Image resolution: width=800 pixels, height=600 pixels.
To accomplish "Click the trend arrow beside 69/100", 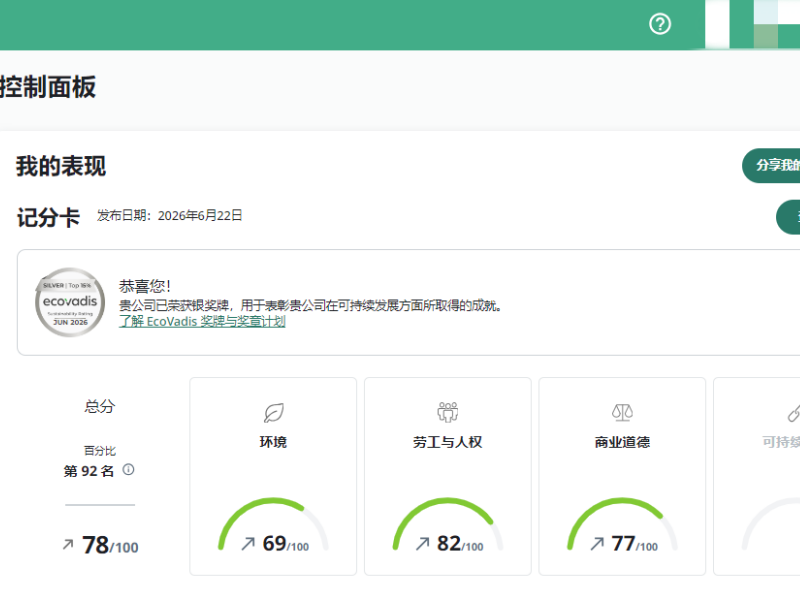I will 248,544.
